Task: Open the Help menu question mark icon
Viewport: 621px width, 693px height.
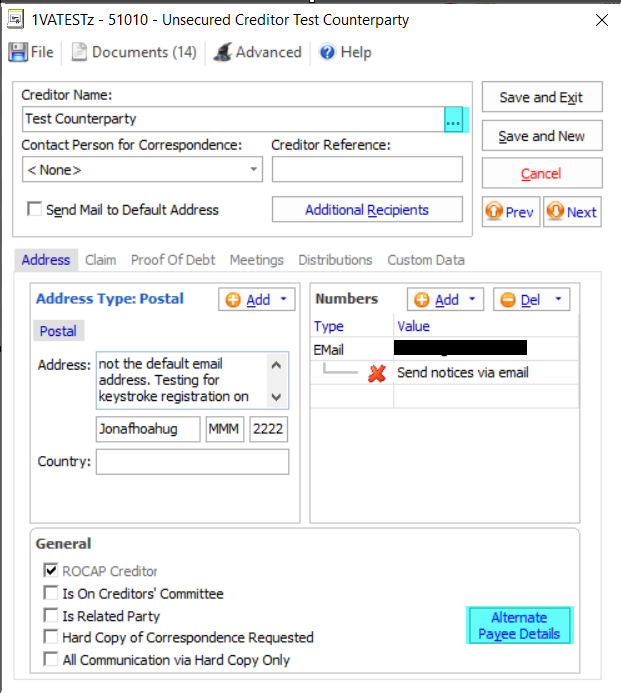Action: coord(327,53)
